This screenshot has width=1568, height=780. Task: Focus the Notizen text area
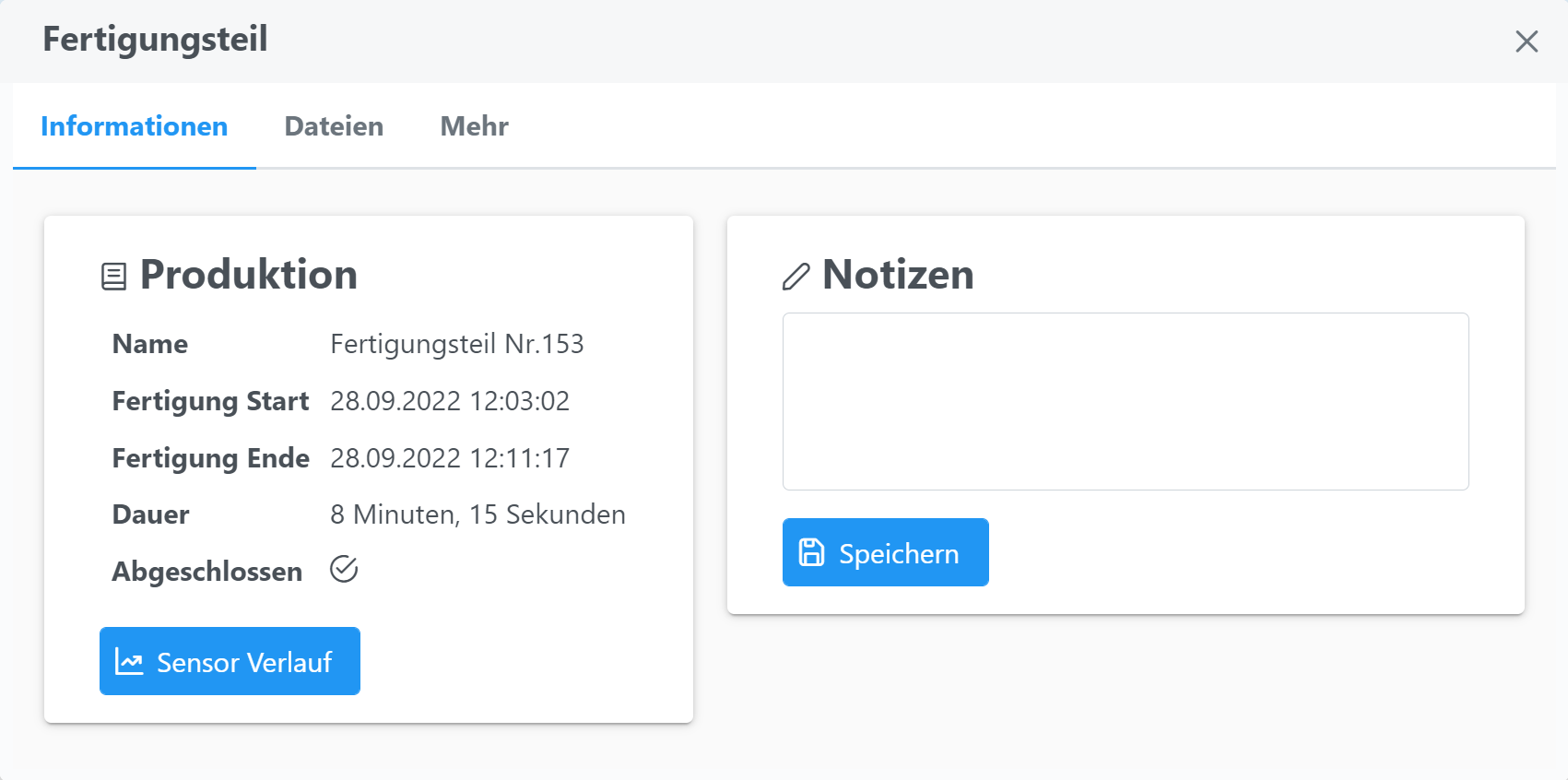pos(1125,401)
